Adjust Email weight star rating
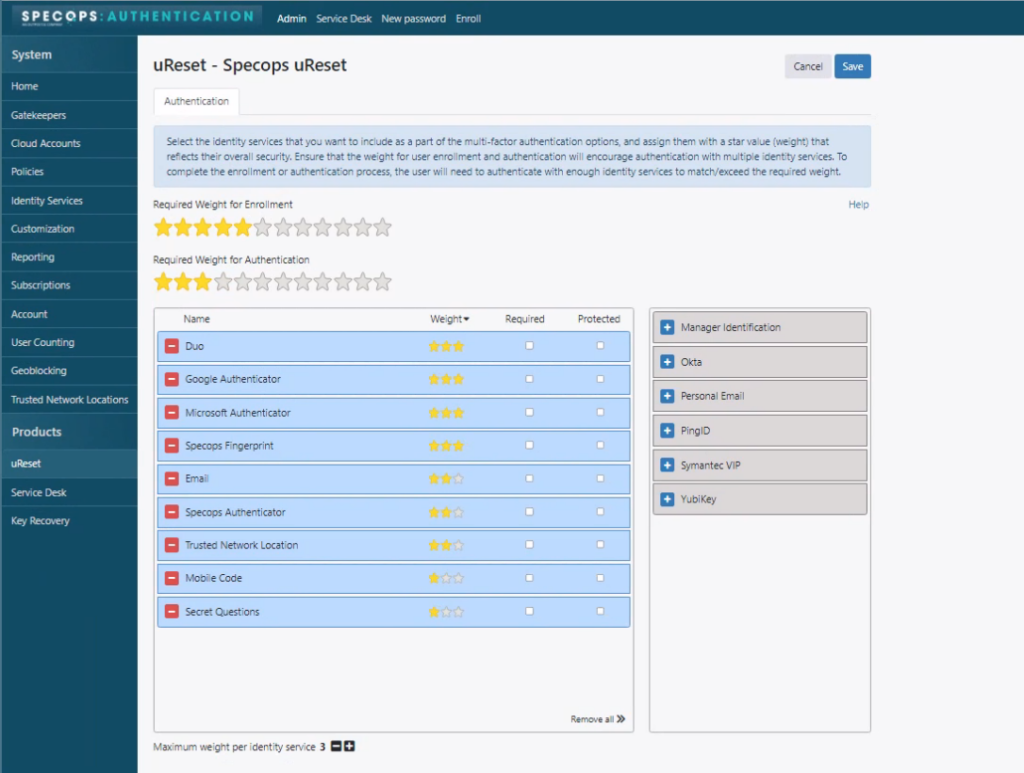 click(x=446, y=479)
